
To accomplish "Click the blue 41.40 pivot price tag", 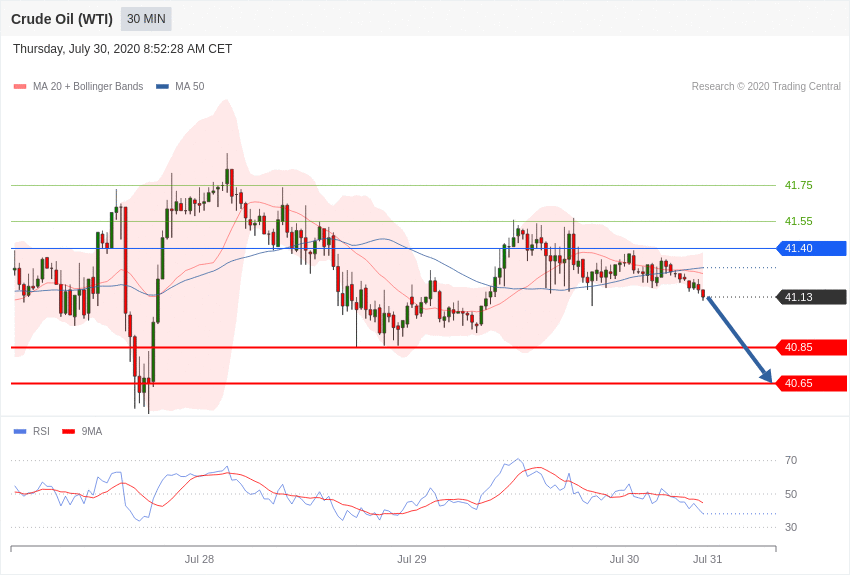I will (x=812, y=248).
